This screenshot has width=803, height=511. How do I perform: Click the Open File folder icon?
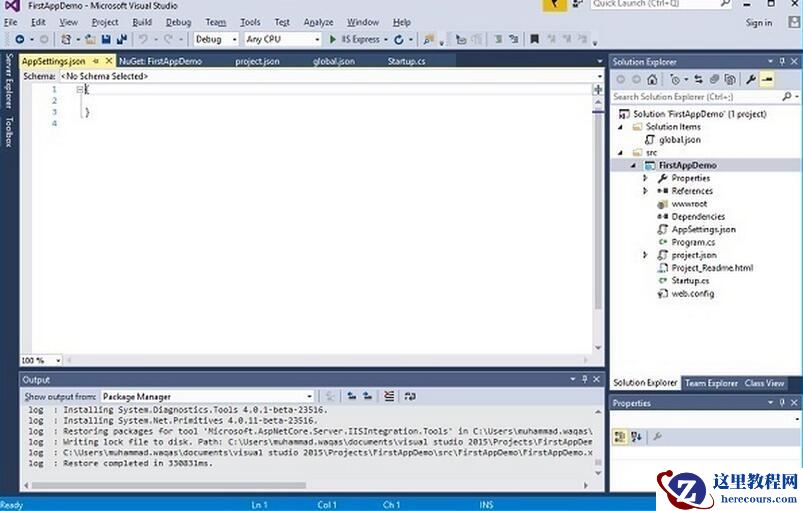(90, 39)
